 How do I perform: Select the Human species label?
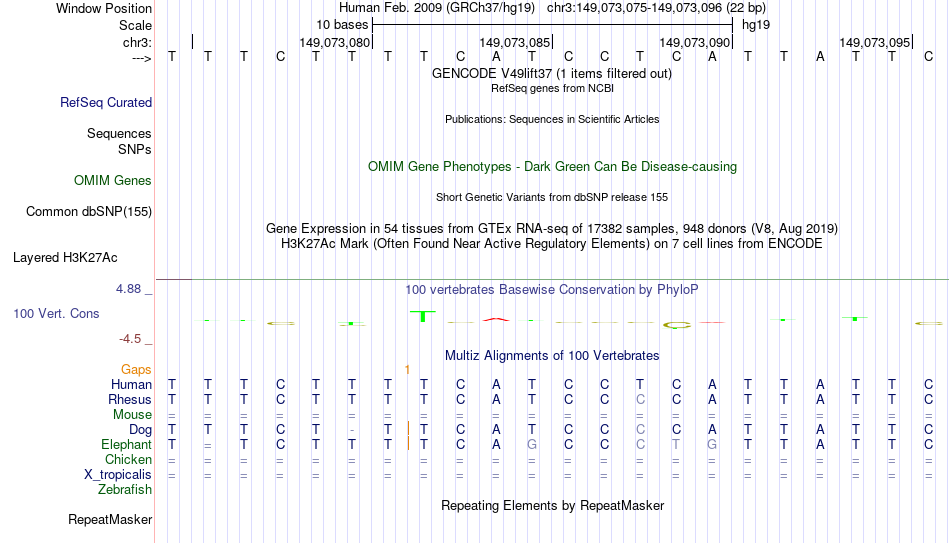pyautogui.click(x=131, y=384)
